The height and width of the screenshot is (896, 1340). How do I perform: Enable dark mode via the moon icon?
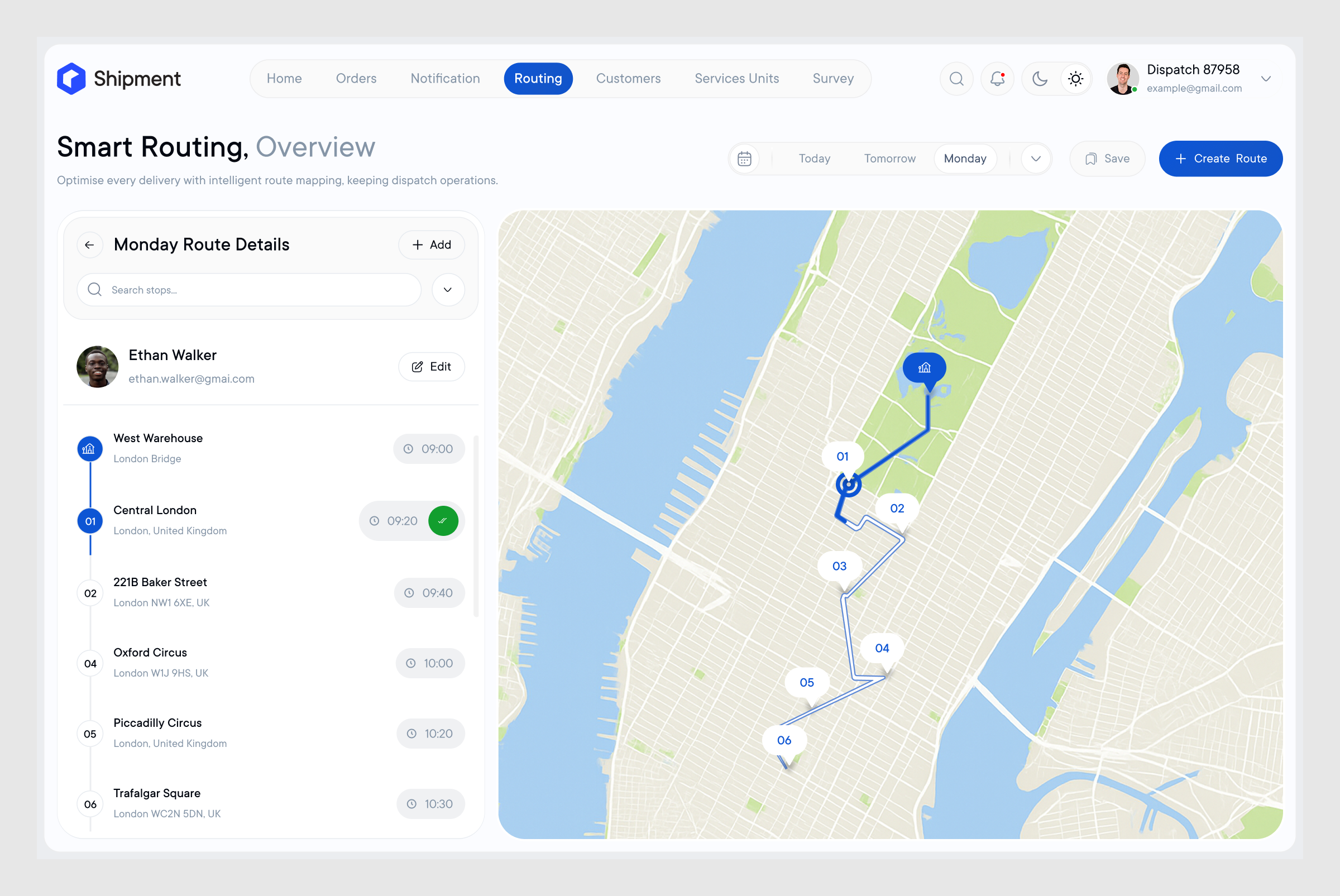(1039, 78)
